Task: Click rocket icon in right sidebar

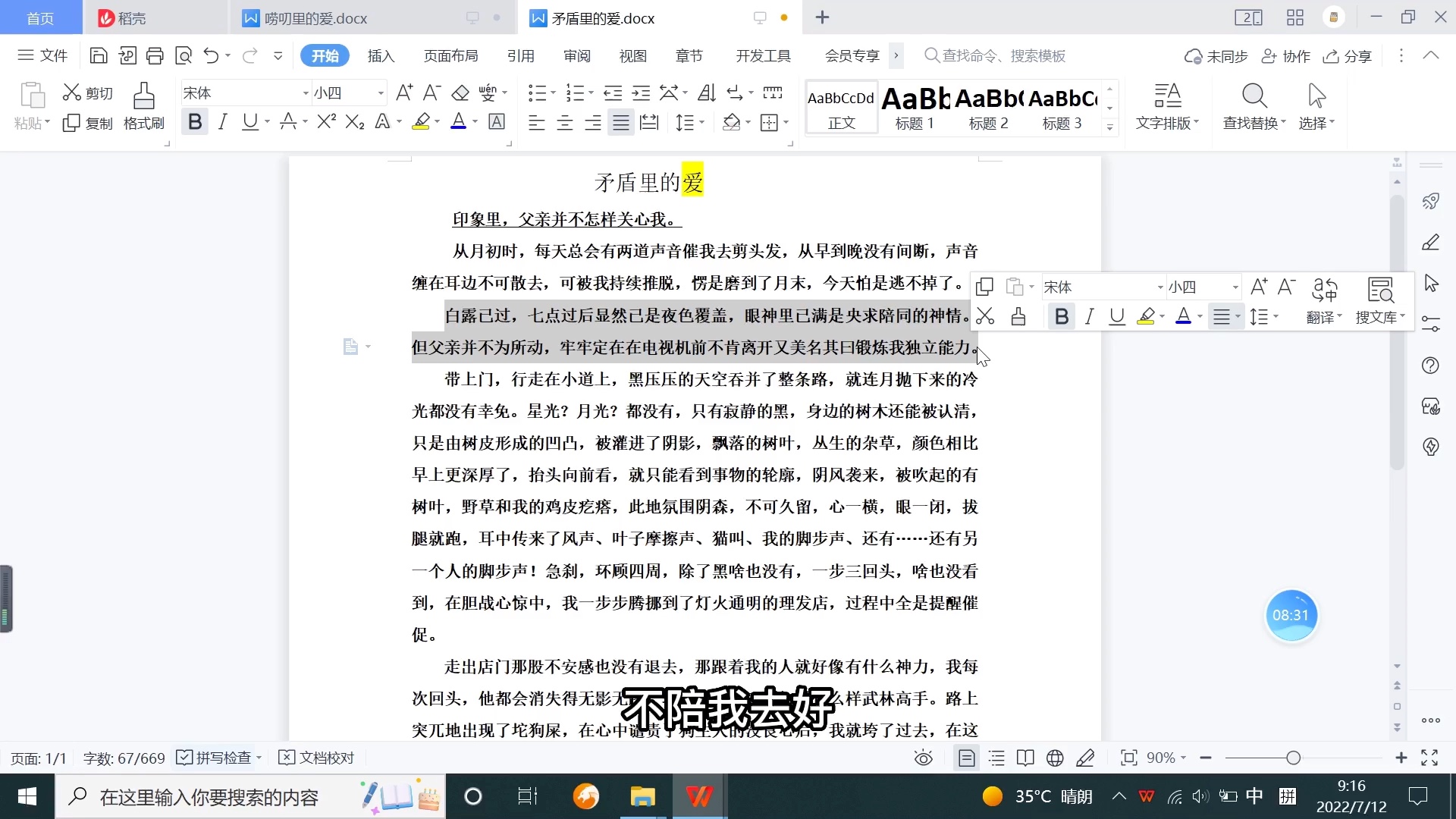Action: click(x=1431, y=201)
